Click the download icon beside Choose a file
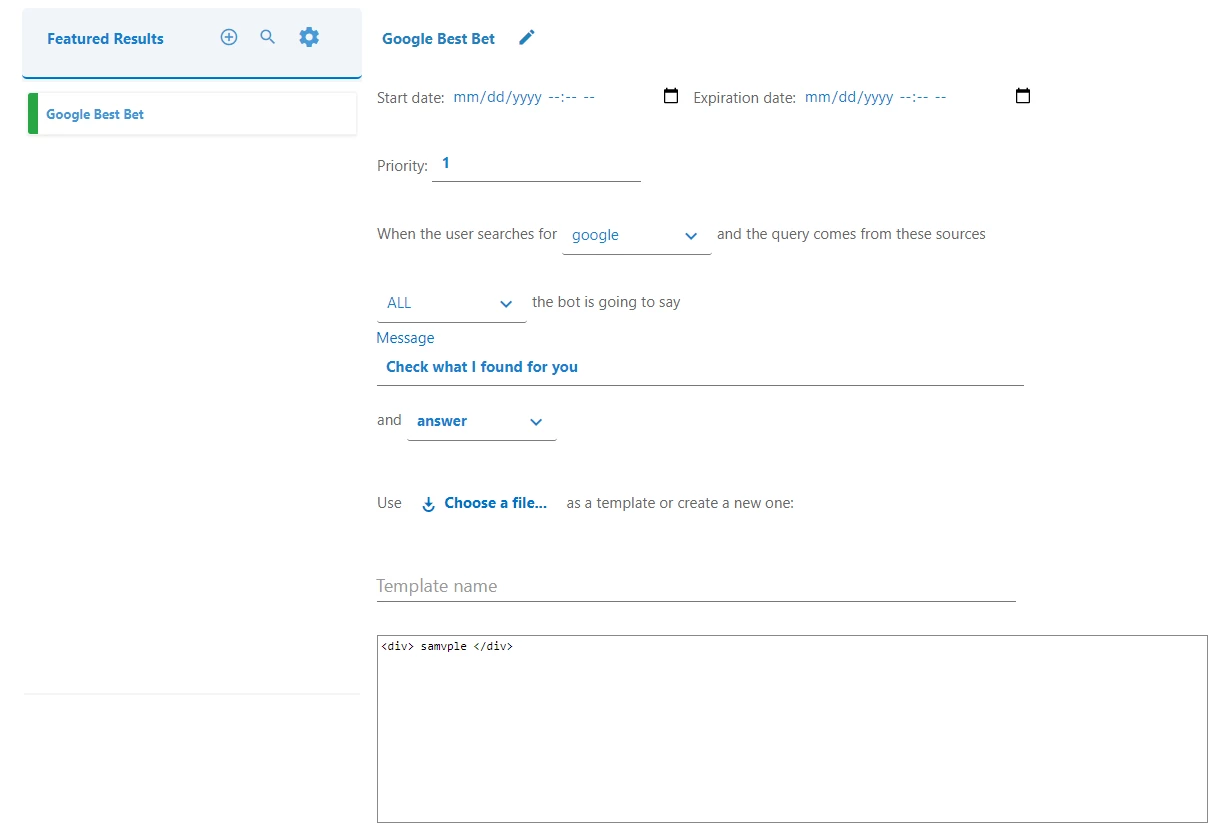Image resolution: width=1227 pixels, height=829 pixels. point(428,504)
